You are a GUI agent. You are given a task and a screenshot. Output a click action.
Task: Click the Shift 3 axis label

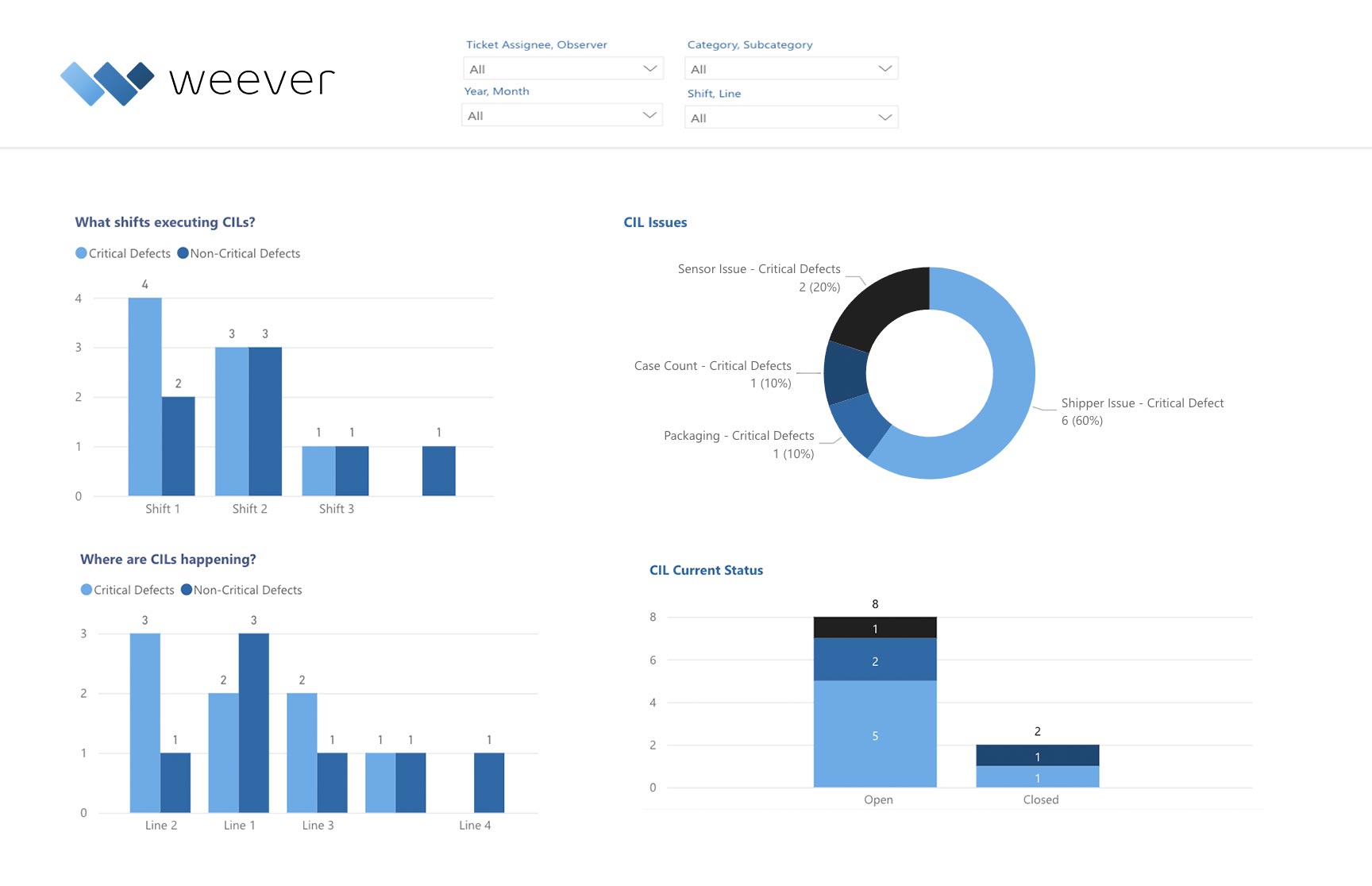(x=336, y=509)
